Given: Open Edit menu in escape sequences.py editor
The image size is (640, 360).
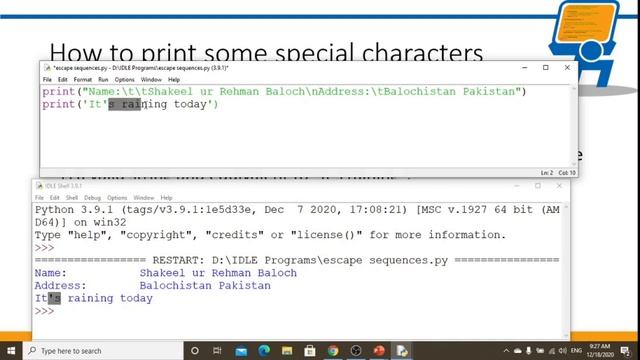Looking at the screenshot, I should [x=62, y=80].
